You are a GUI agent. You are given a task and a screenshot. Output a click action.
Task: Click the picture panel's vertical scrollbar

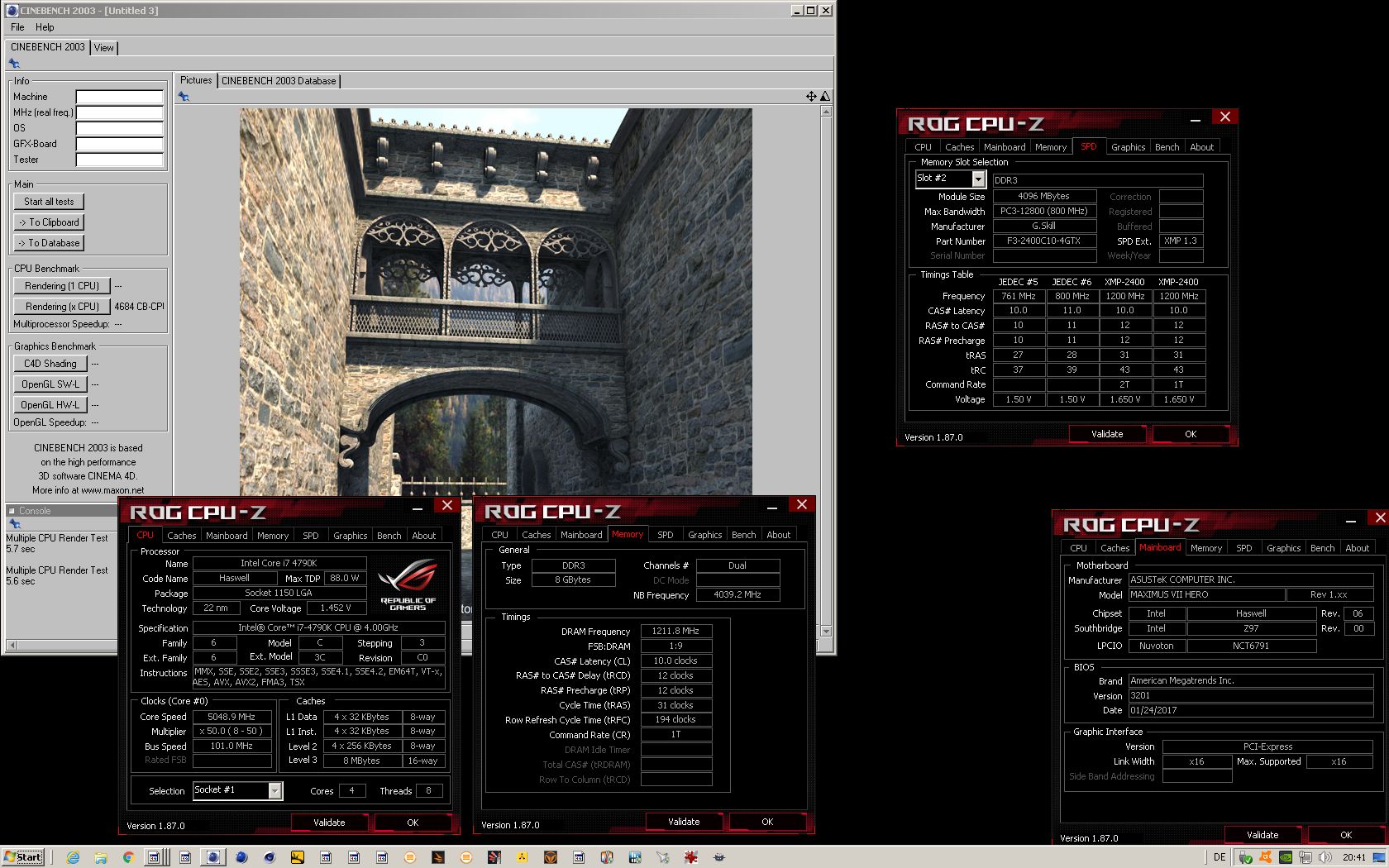[825, 372]
